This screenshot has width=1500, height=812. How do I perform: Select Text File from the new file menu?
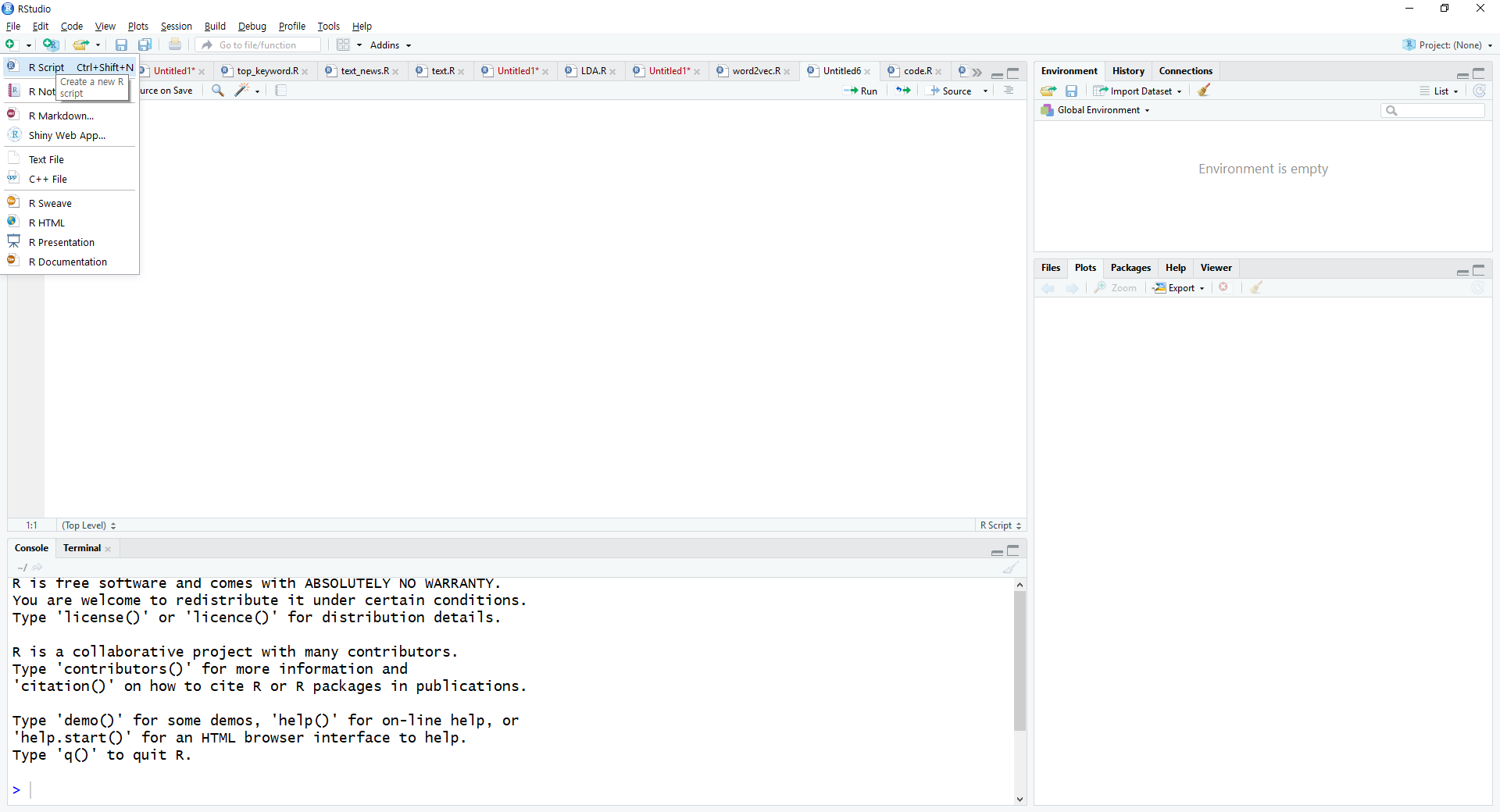tap(70, 159)
